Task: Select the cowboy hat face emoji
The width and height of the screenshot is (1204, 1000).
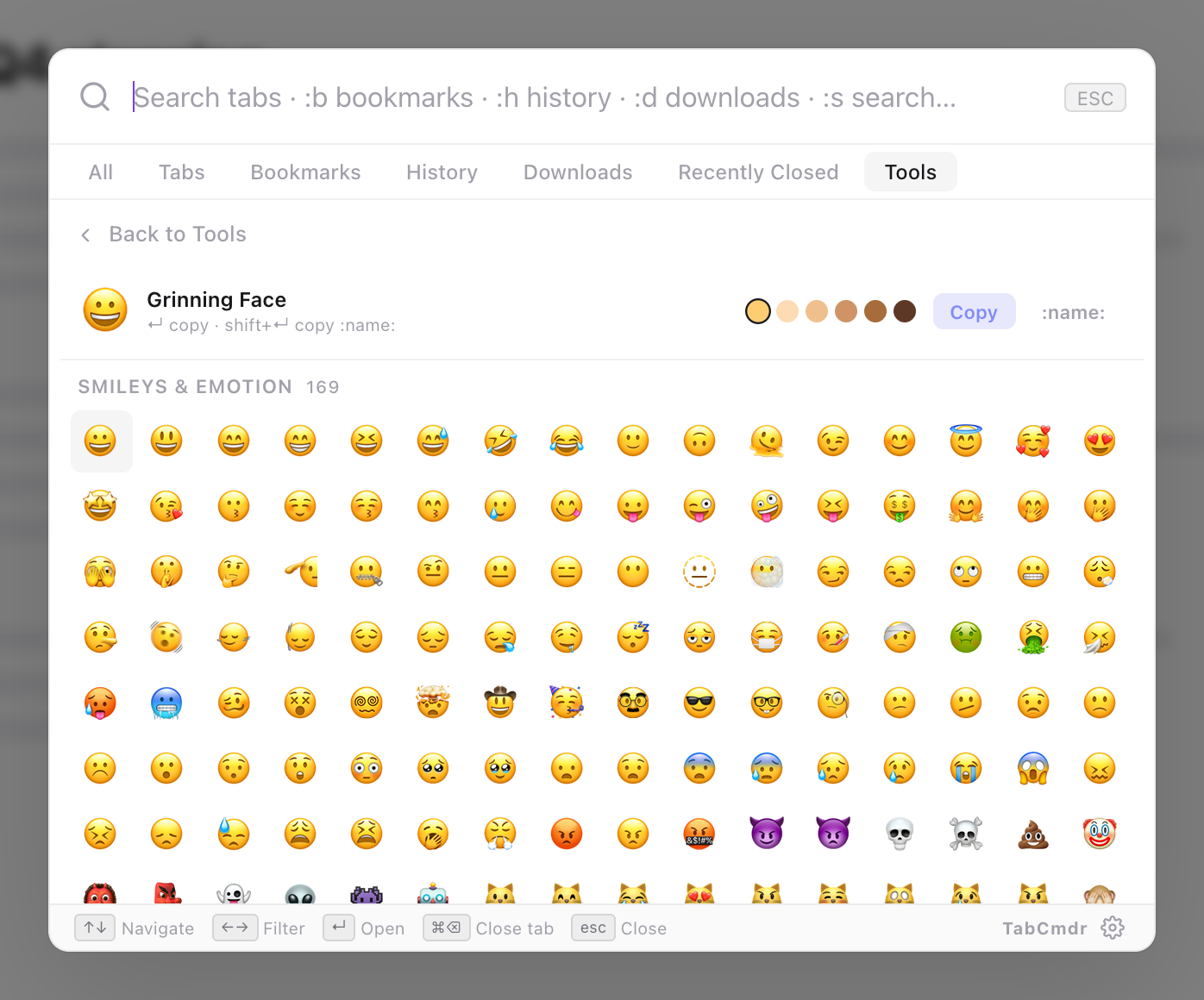Action: point(500,703)
